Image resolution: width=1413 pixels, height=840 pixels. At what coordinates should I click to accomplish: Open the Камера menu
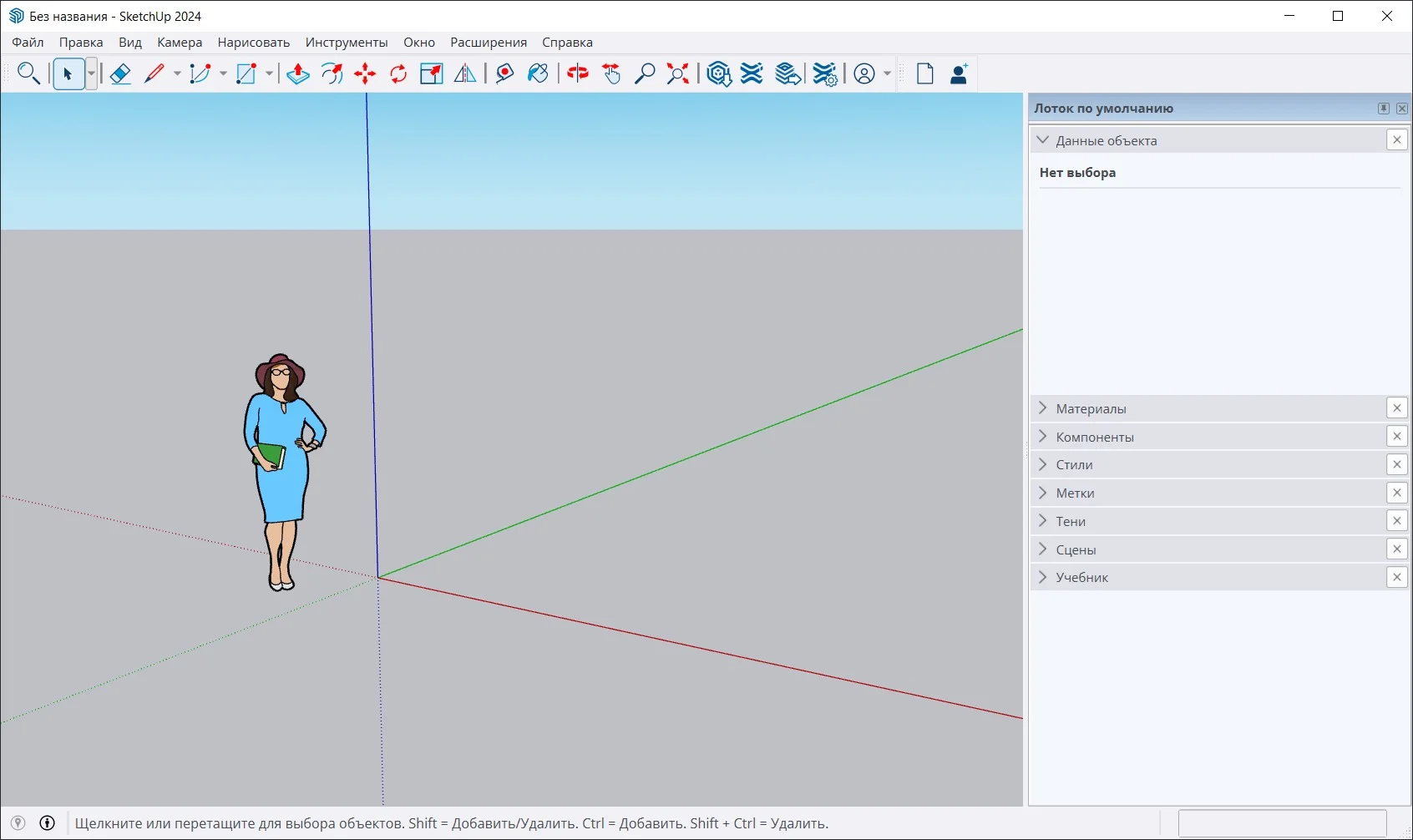coord(180,43)
